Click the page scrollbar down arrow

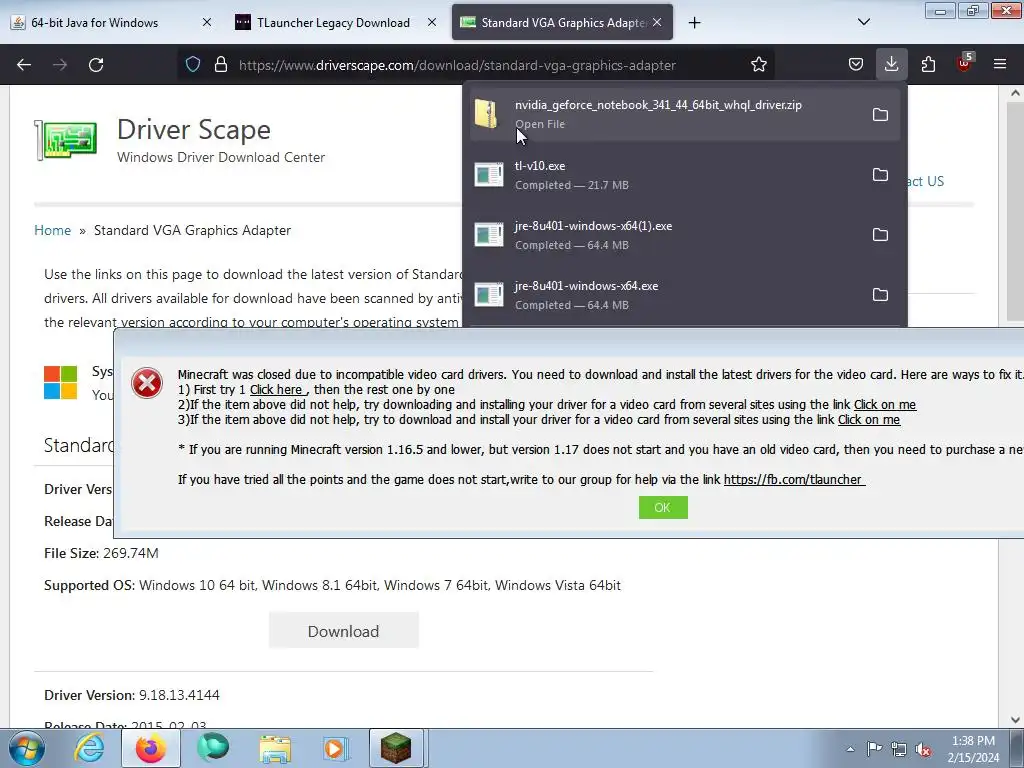1015,720
